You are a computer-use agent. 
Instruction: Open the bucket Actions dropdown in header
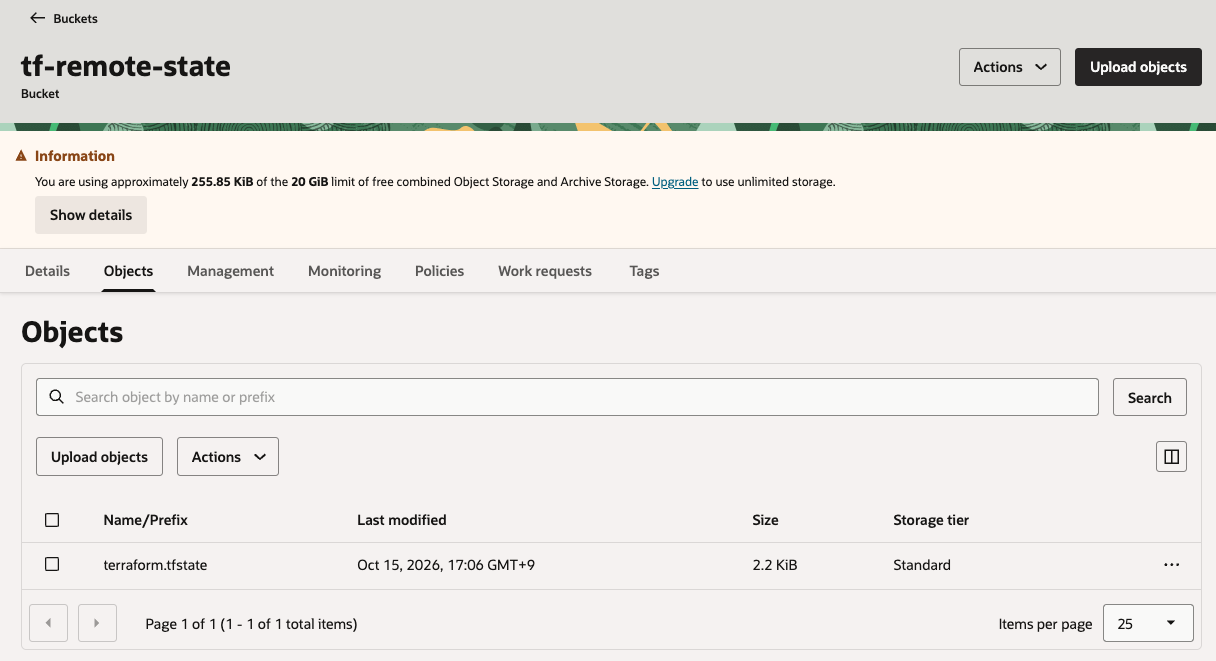(x=1010, y=67)
